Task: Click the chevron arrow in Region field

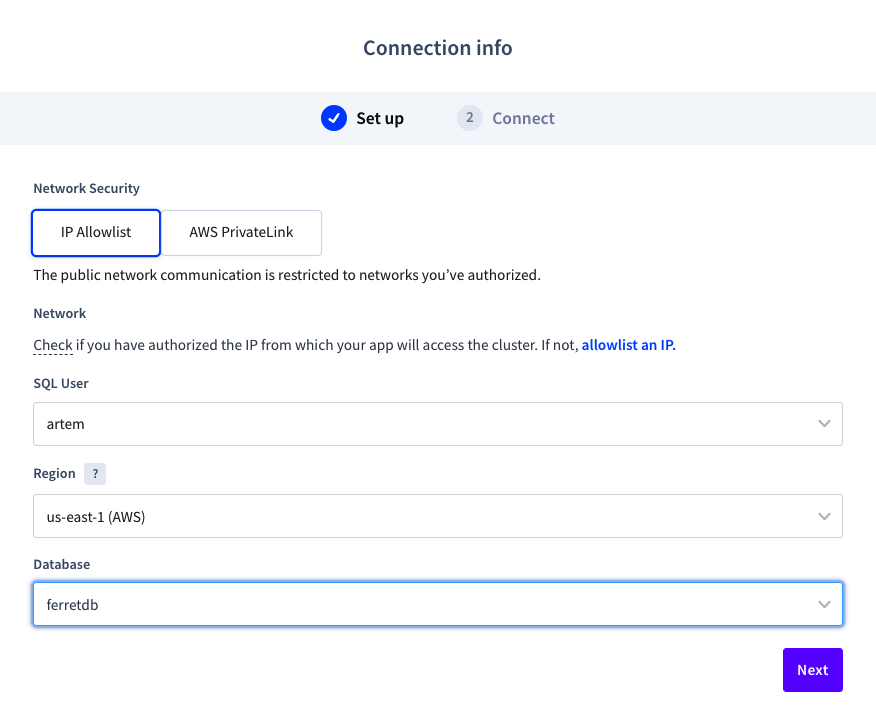Action: coord(824,516)
